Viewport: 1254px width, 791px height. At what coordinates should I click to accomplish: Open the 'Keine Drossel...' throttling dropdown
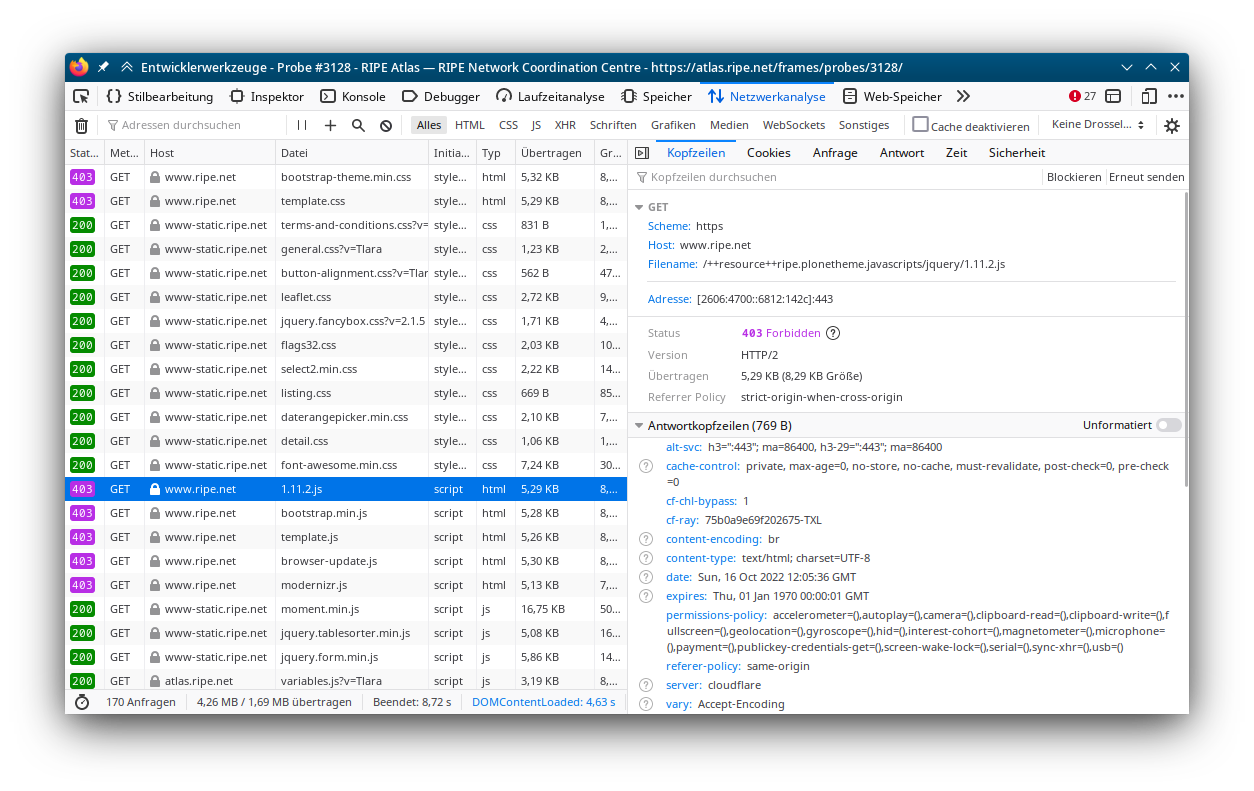point(1097,126)
